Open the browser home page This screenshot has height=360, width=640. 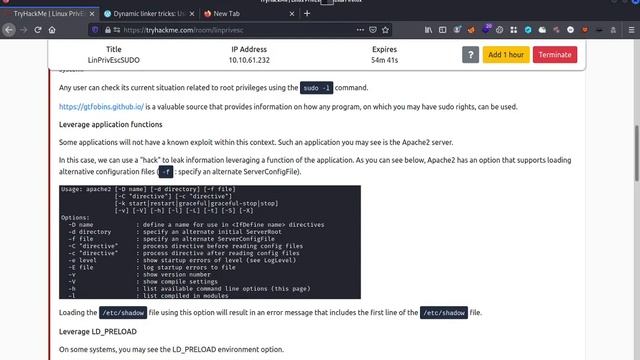pos(52,30)
